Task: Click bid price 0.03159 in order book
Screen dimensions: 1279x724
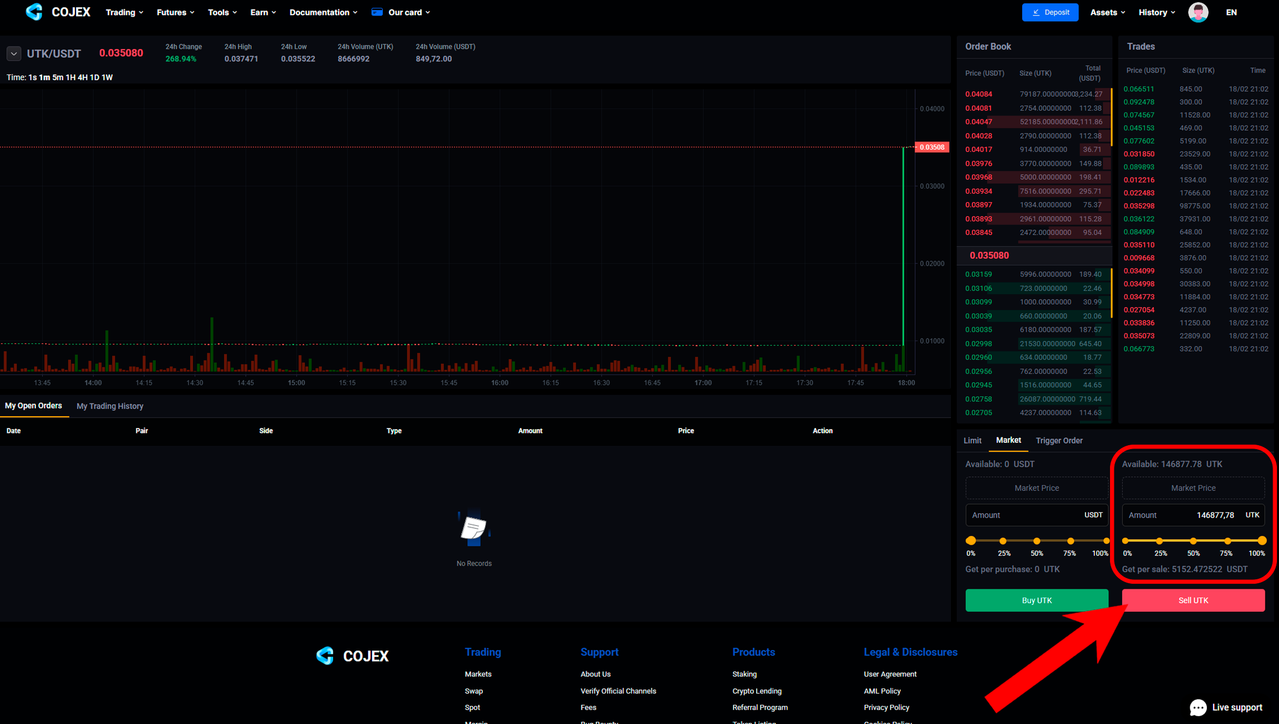Action: [x=978, y=274]
